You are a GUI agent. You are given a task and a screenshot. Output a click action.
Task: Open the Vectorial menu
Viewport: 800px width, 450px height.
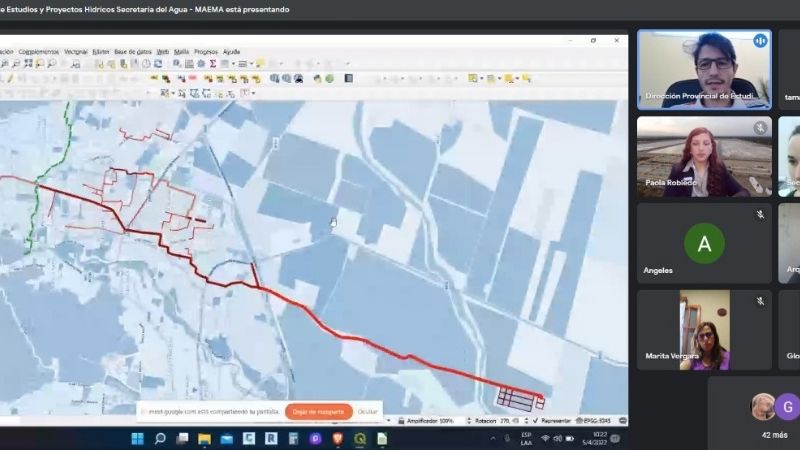point(76,51)
